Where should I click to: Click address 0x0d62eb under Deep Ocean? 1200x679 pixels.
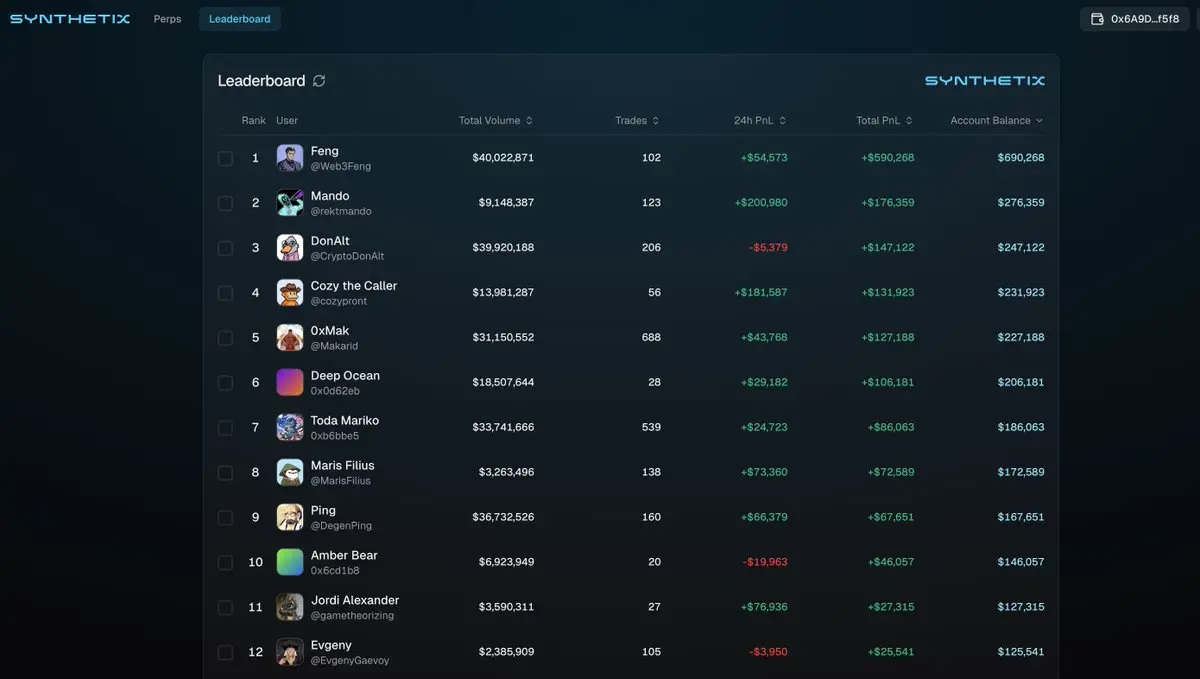[x=335, y=391]
